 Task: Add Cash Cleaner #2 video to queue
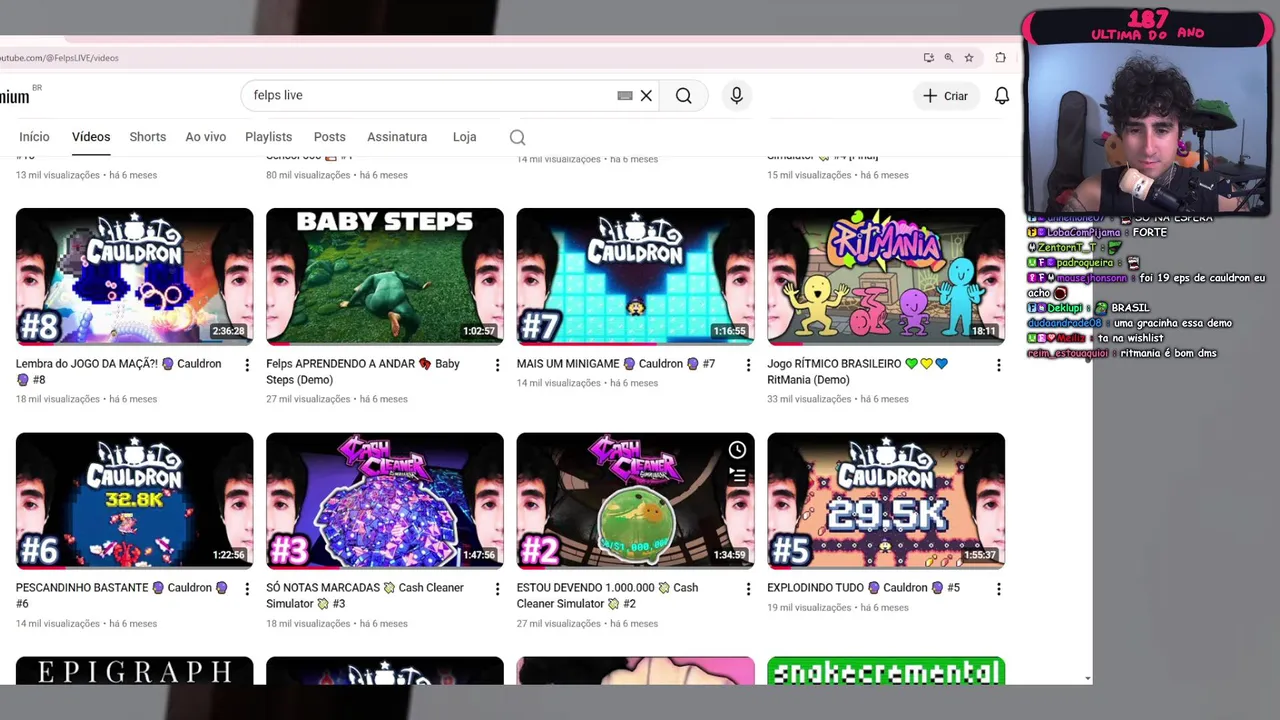(x=737, y=476)
